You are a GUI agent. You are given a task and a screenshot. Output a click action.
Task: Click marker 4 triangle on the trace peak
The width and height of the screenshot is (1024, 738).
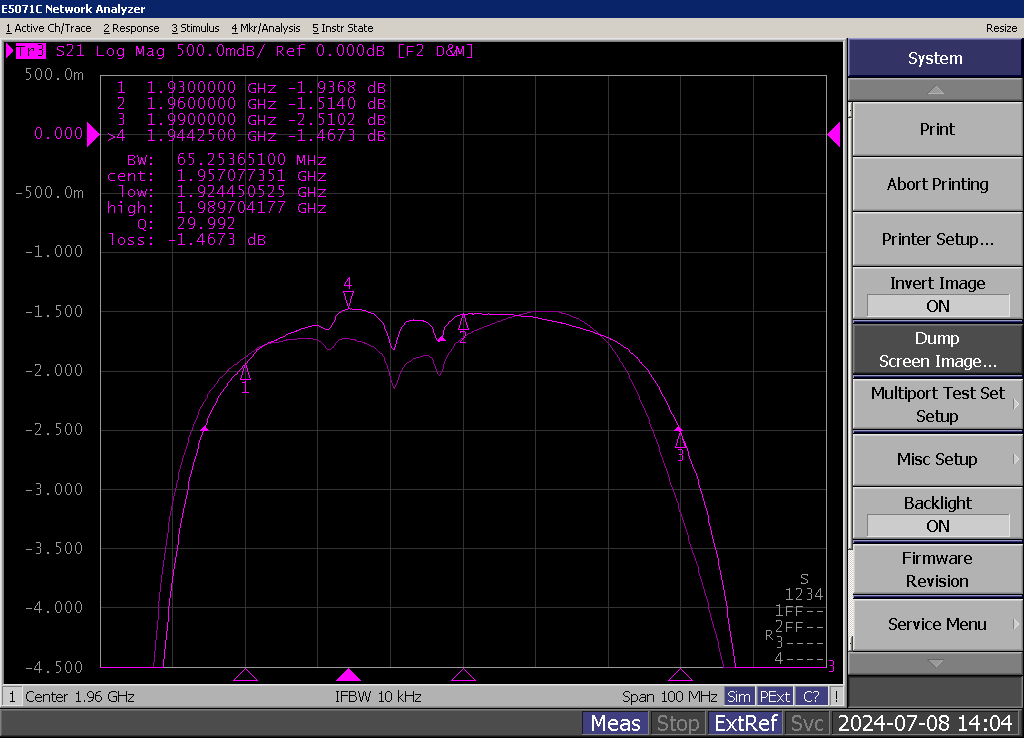click(348, 298)
